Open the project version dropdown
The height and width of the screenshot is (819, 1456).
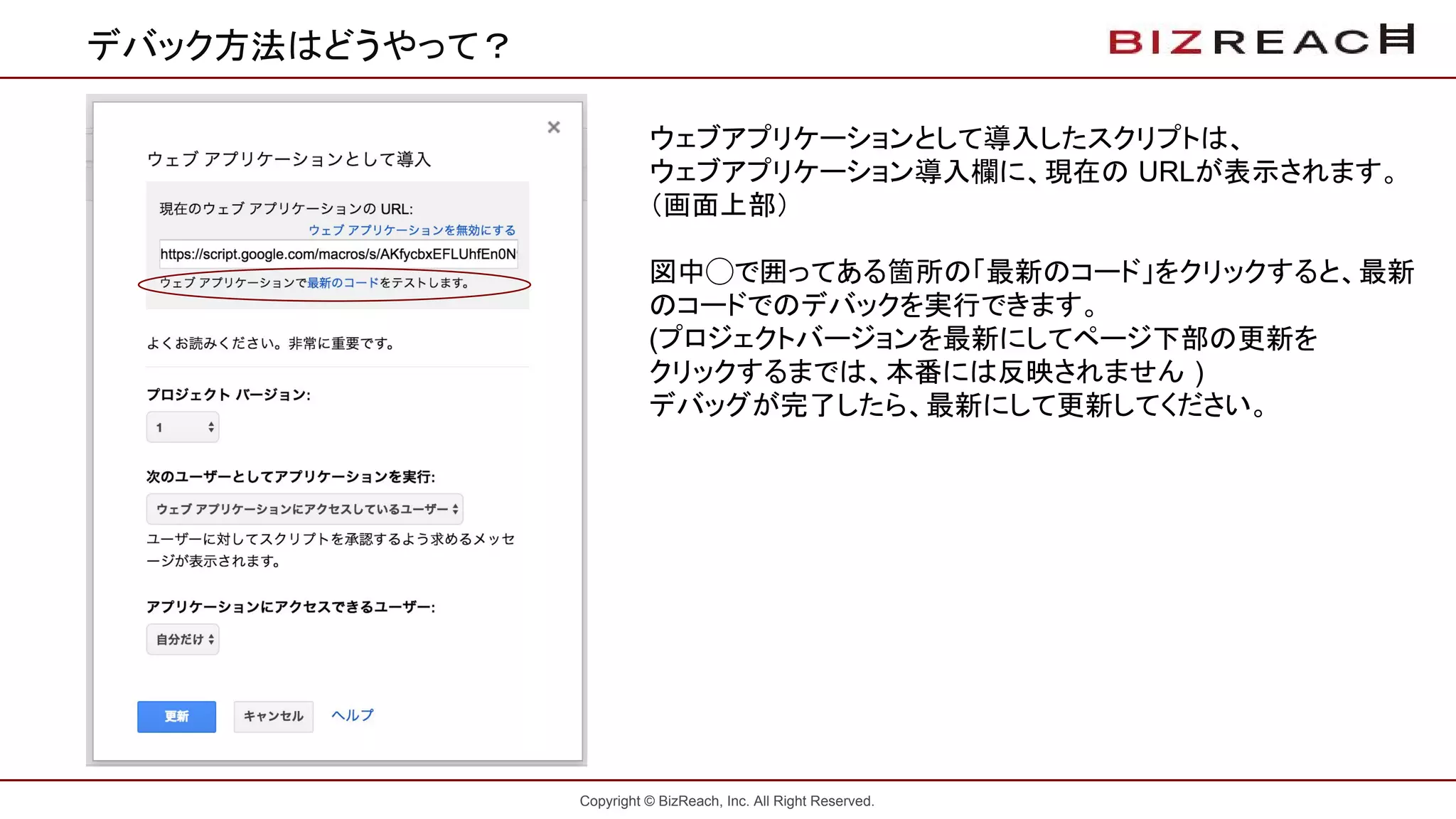pos(183,427)
